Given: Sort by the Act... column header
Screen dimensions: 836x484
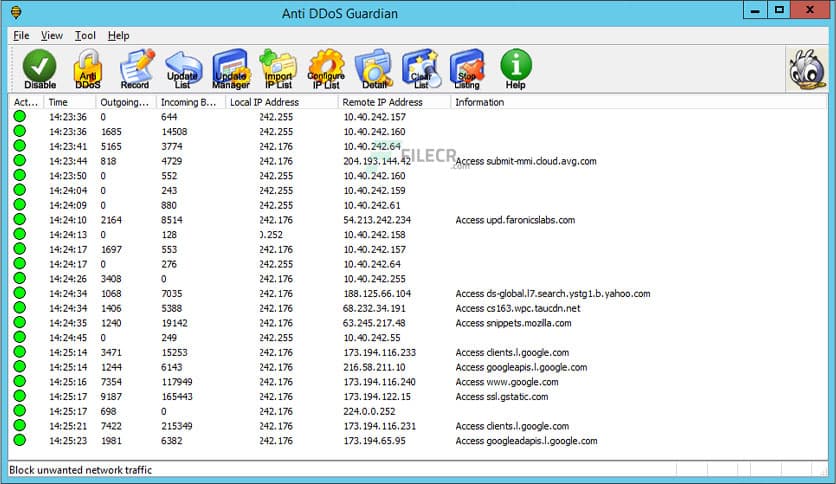Looking at the screenshot, I should 26,102.
